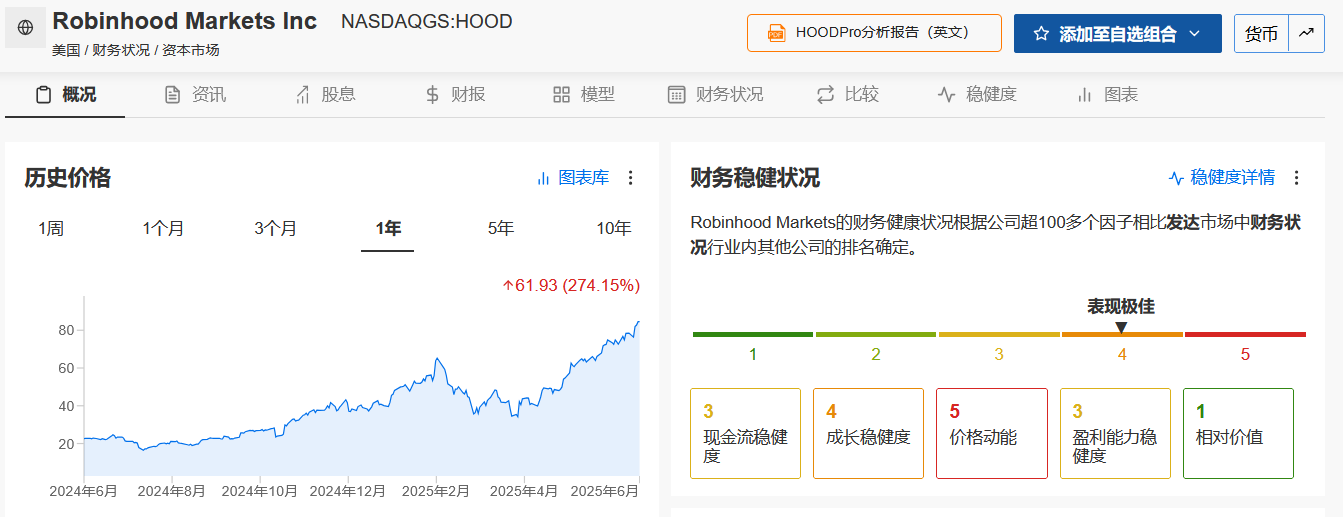The width and height of the screenshot is (1343, 517).
Task: Select the 1年 price range
Action: pyautogui.click(x=388, y=229)
